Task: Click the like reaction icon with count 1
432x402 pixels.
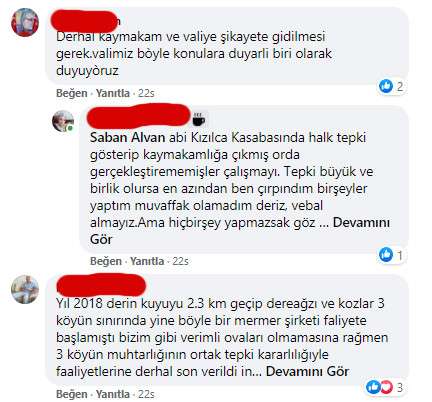Action: 386,255
